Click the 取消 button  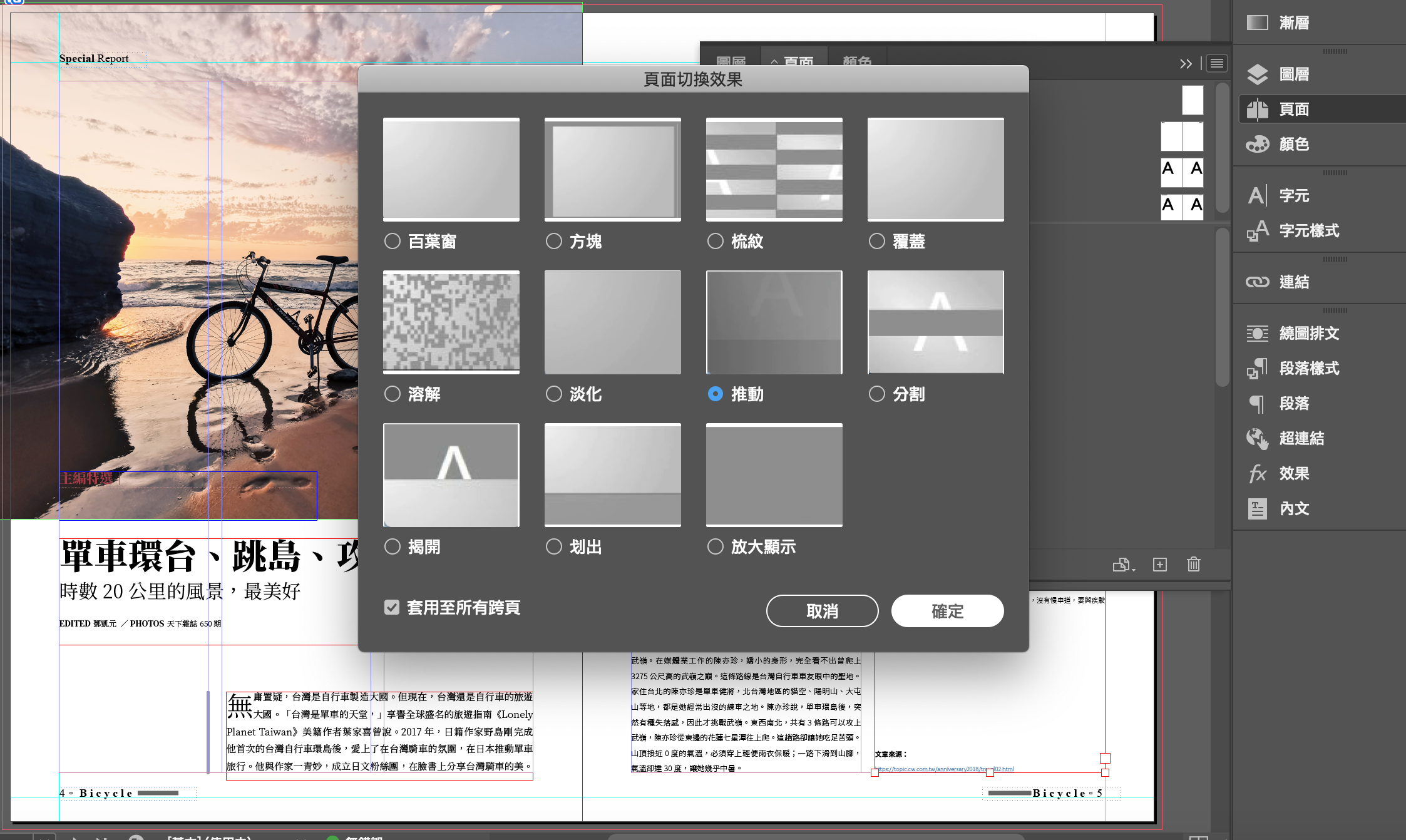pos(822,611)
